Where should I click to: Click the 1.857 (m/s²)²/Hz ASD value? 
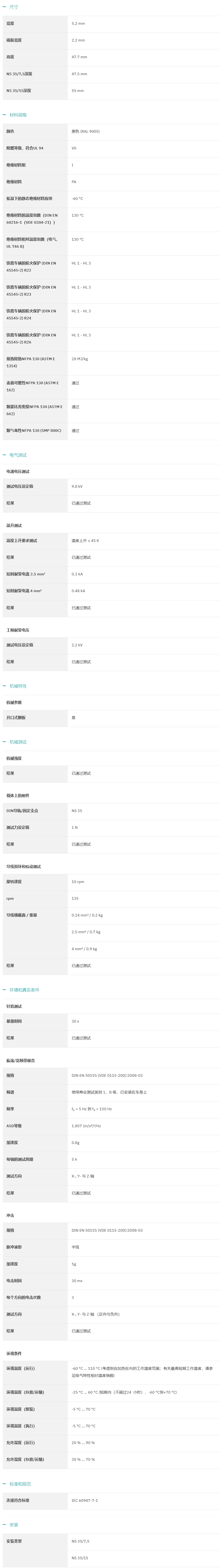pos(86,1126)
